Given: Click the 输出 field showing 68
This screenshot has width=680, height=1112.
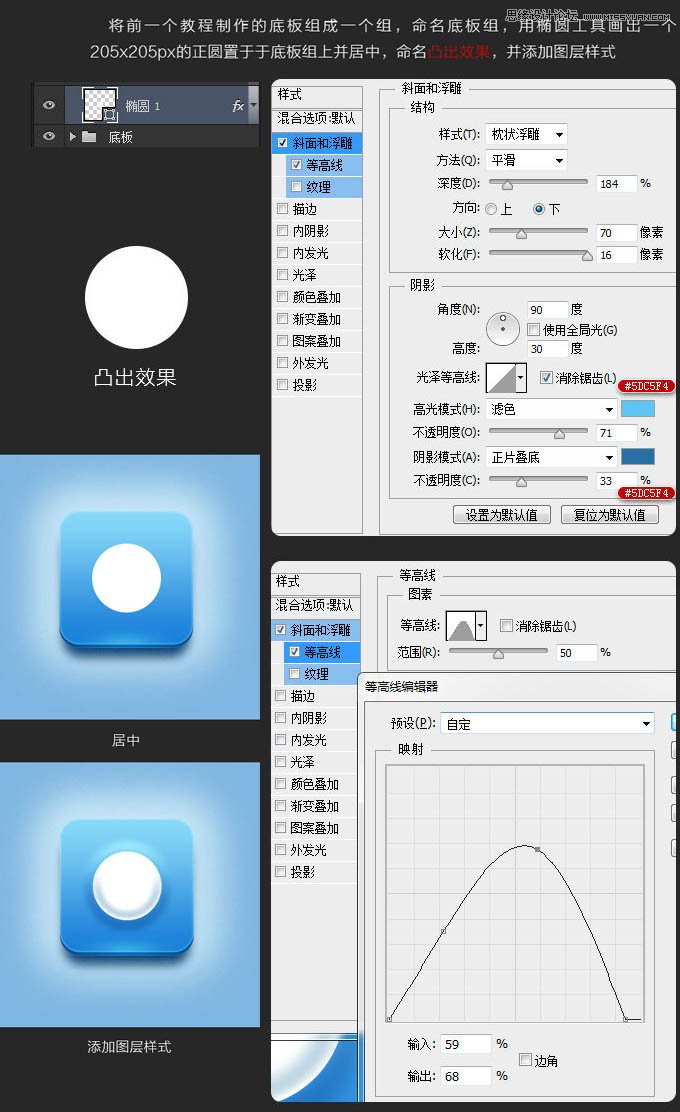Looking at the screenshot, I should click(x=466, y=1076).
